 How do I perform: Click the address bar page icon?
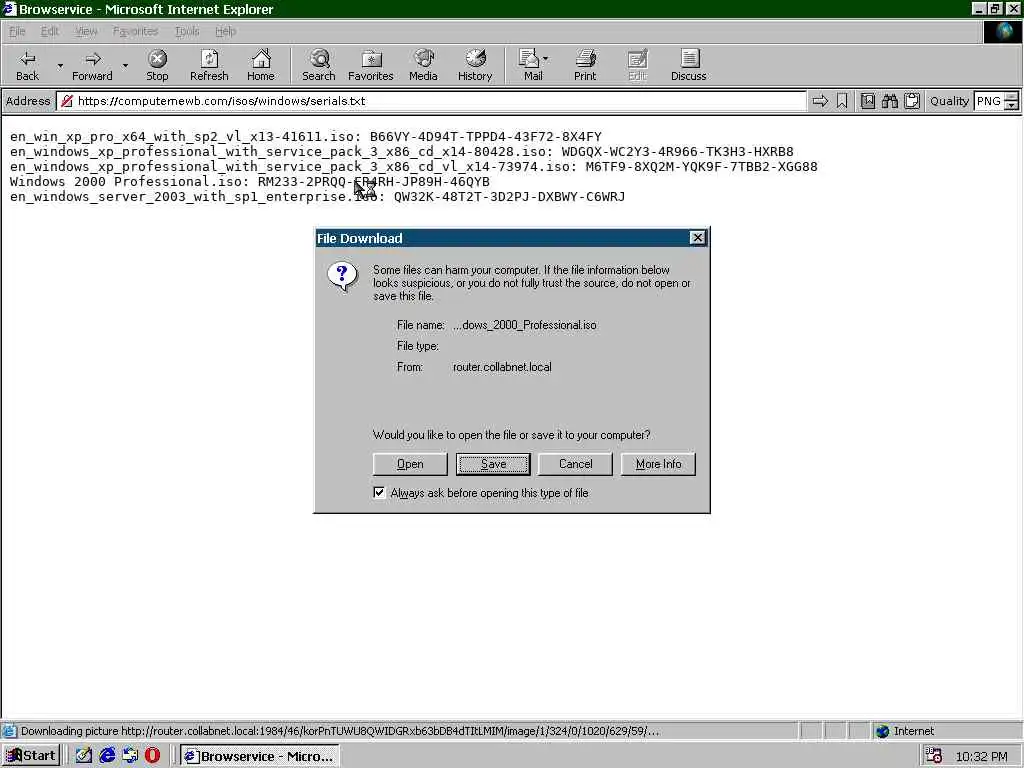66,101
